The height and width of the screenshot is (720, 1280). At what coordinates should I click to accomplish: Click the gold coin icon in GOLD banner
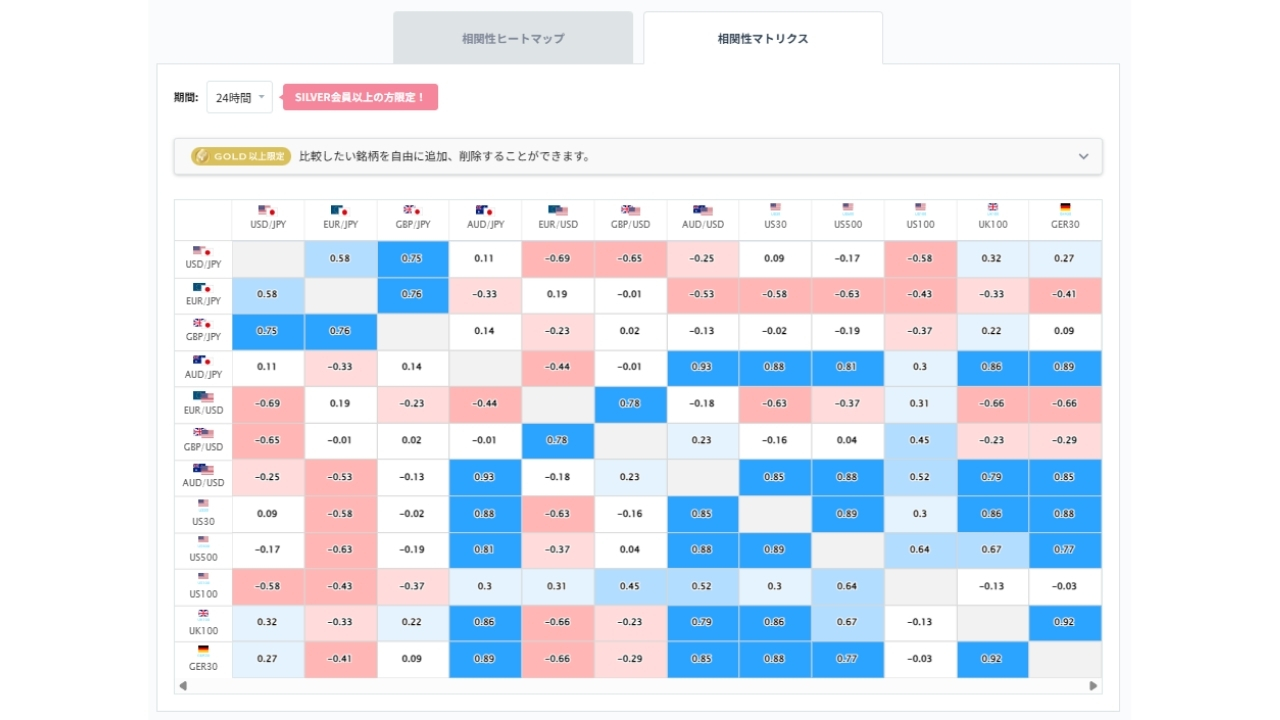[201, 156]
